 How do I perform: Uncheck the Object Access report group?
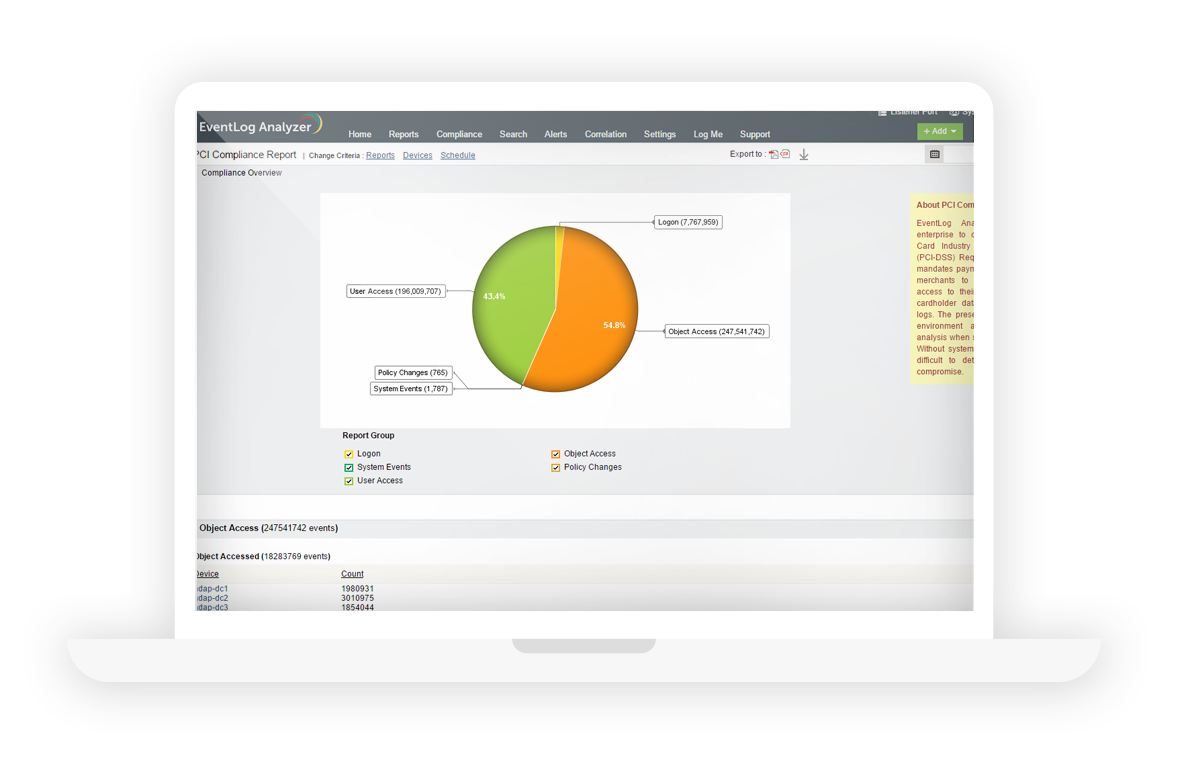556,454
